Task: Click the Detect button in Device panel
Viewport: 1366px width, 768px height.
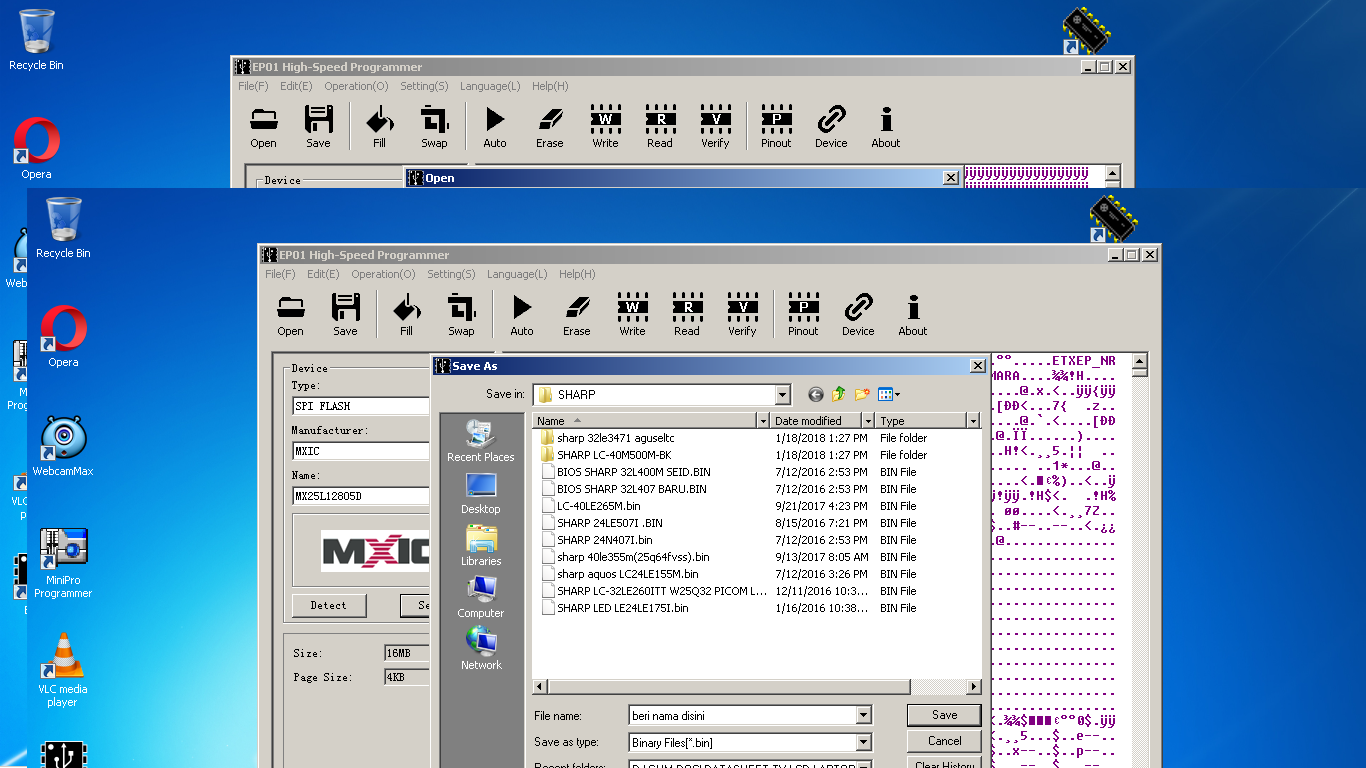Action: pyautogui.click(x=329, y=605)
